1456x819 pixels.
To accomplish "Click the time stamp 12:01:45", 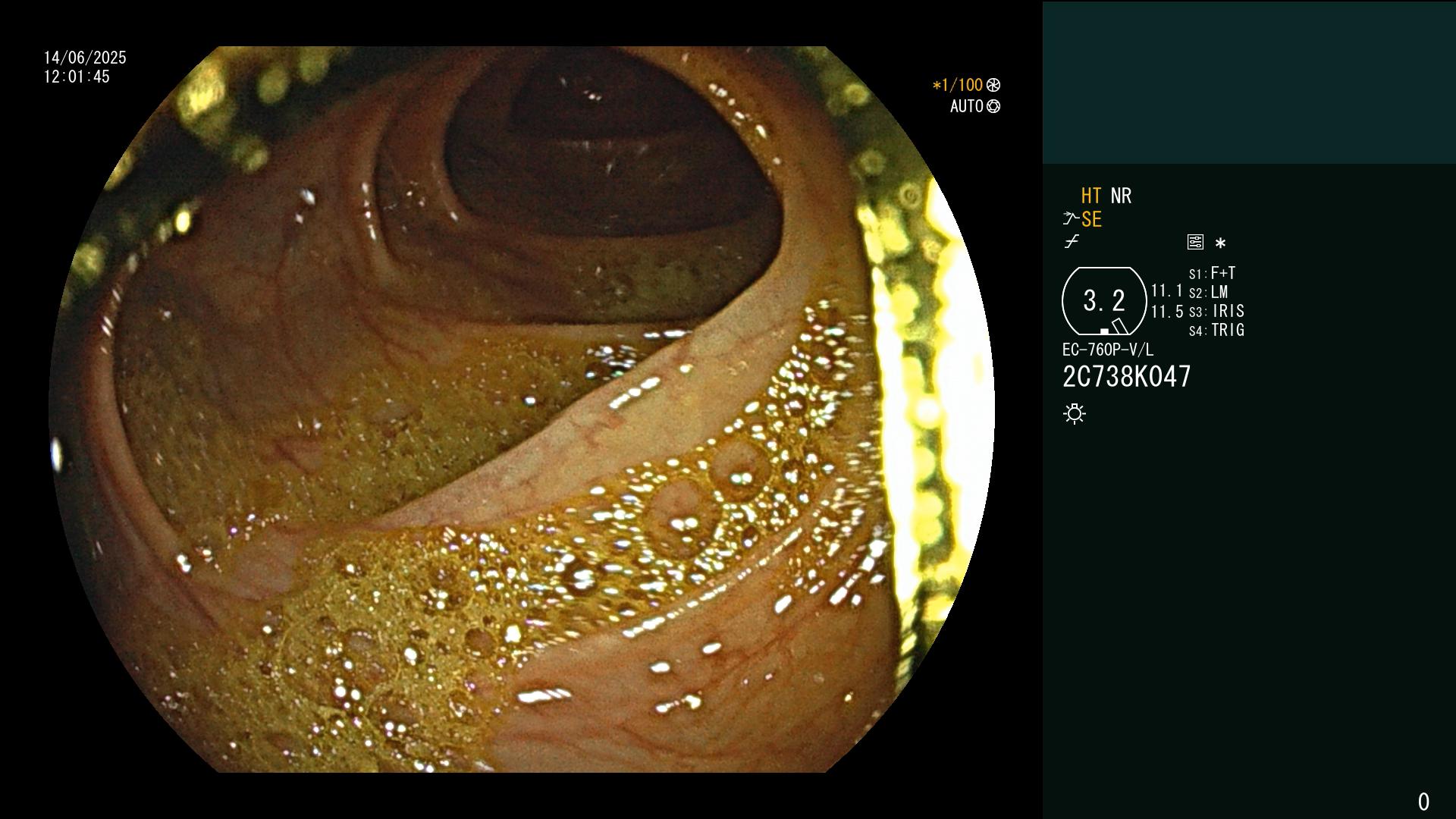I will [77, 77].
